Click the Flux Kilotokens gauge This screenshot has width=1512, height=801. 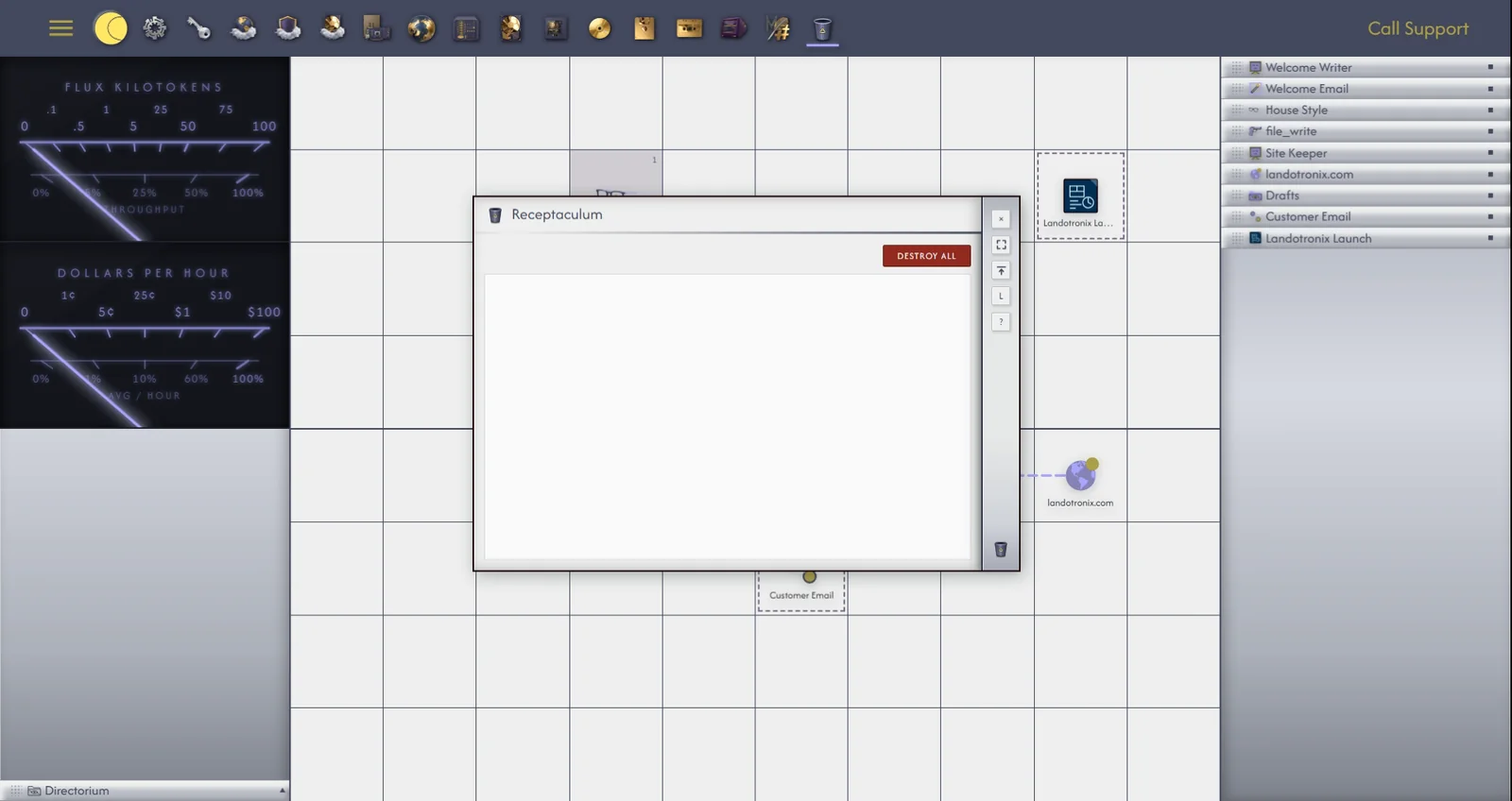click(145, 149)
